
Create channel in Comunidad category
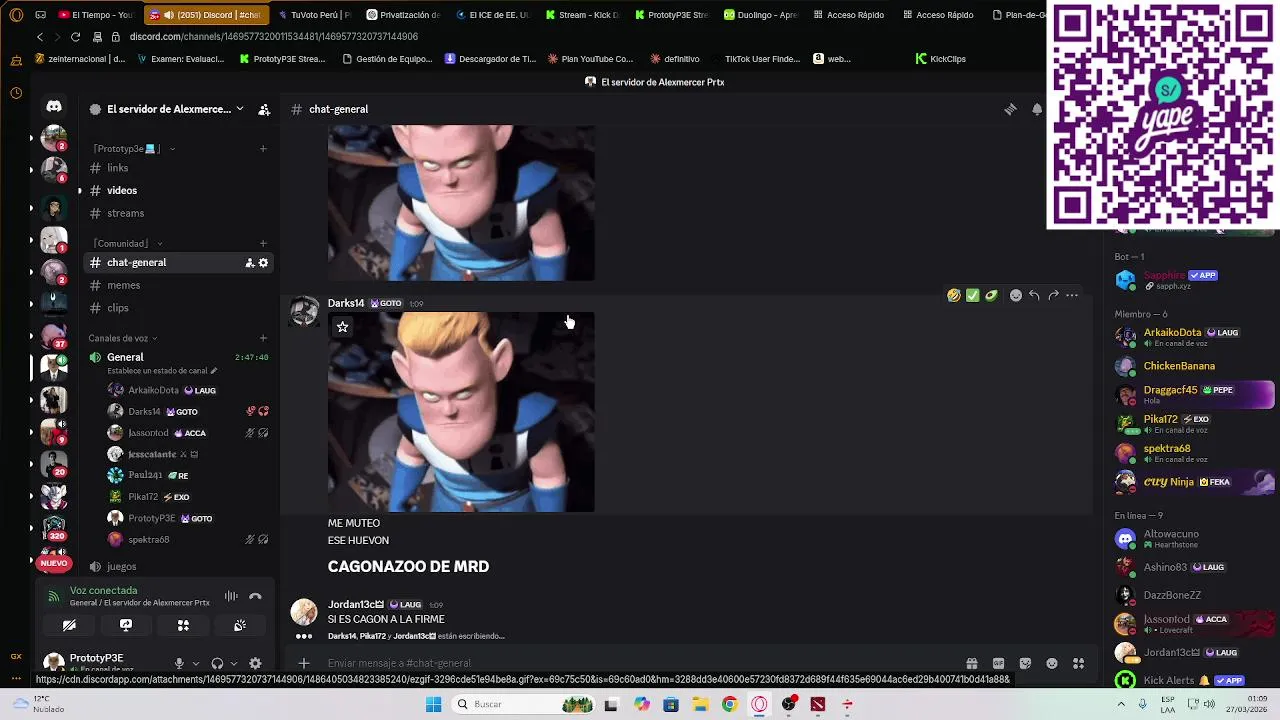tap(263, 243)
